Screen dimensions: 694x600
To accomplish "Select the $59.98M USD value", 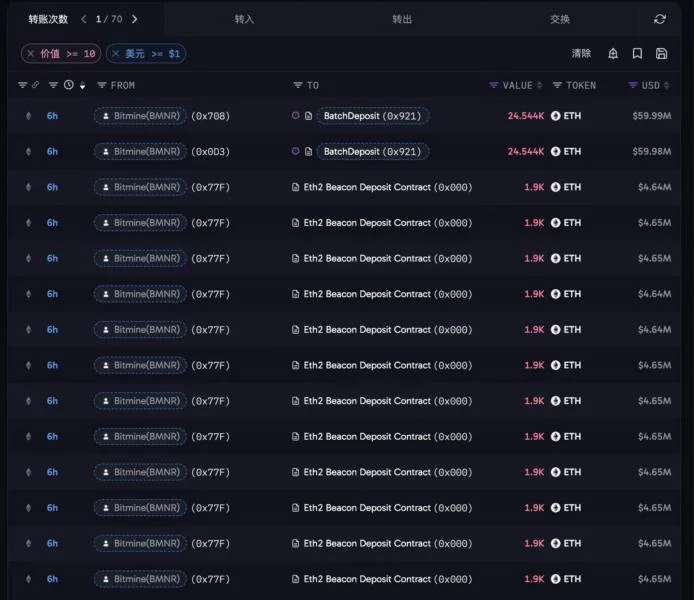I will [x=652, y=151].
